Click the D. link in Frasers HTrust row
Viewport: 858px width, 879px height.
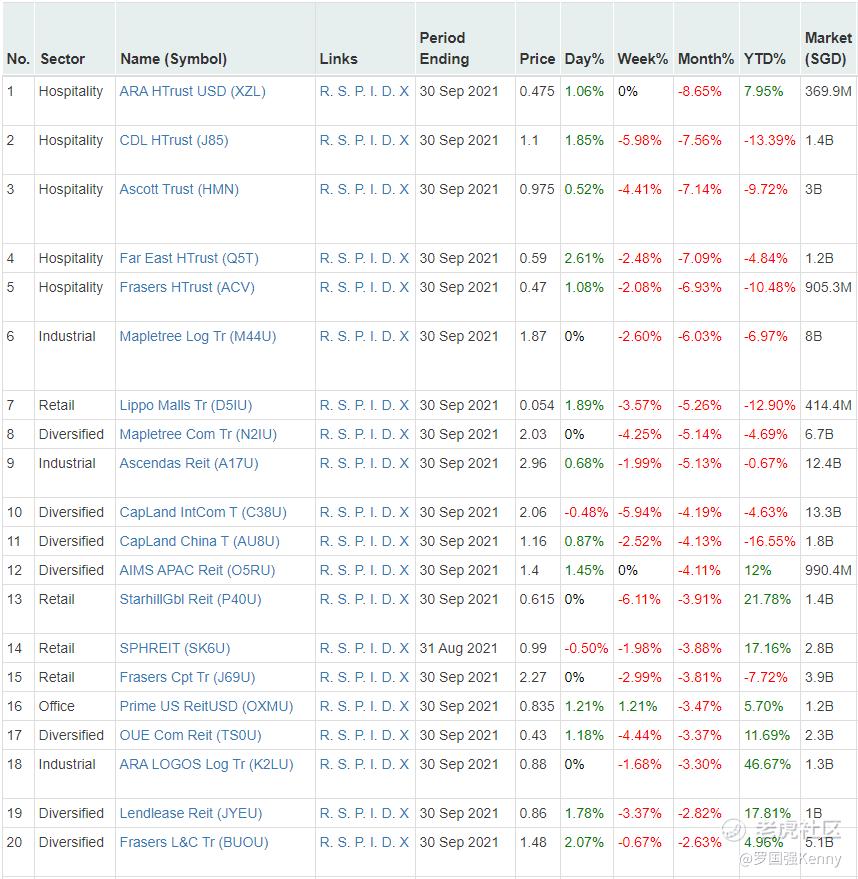tap(388, 287)
